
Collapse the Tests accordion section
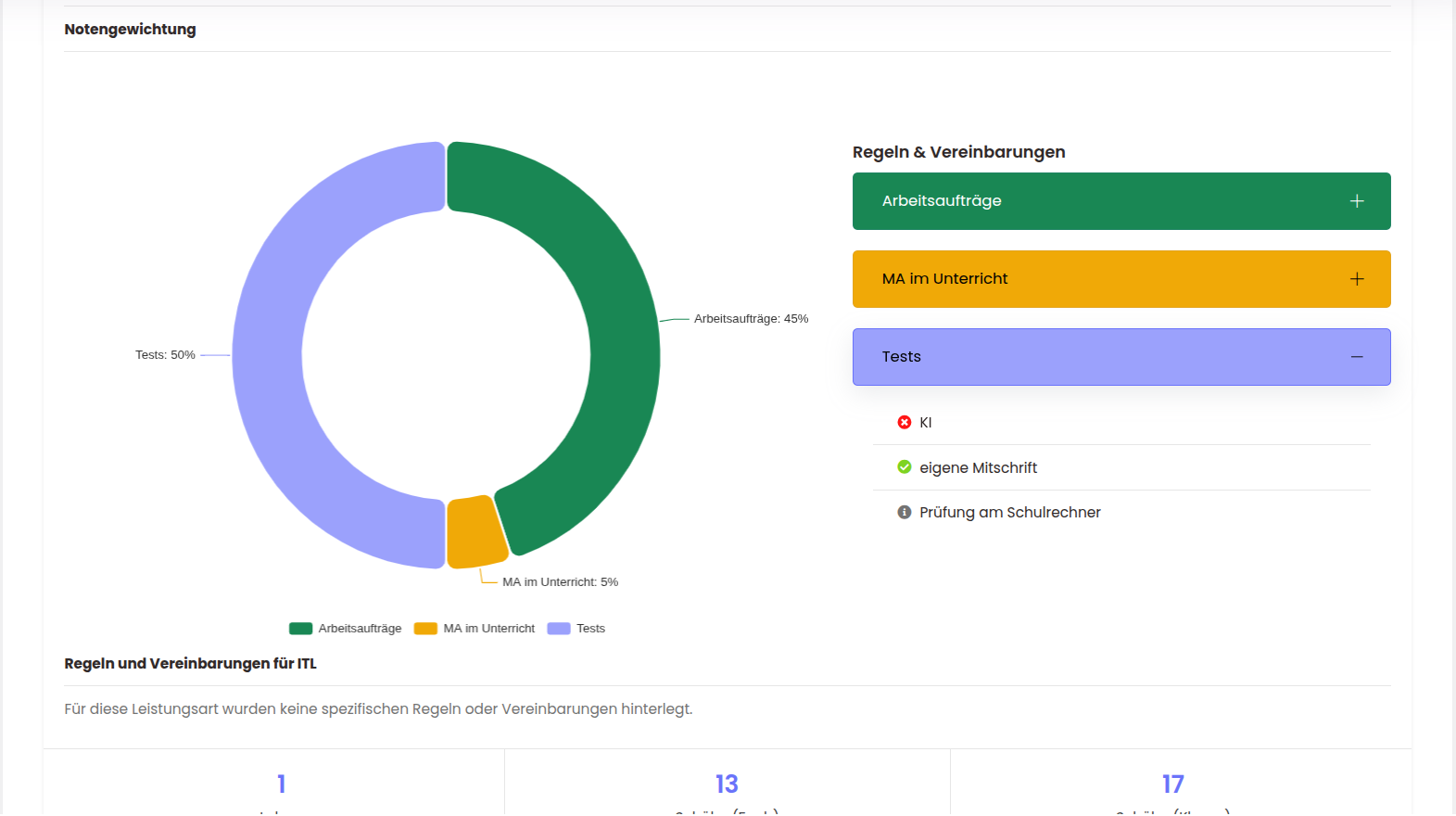point(902,357)
